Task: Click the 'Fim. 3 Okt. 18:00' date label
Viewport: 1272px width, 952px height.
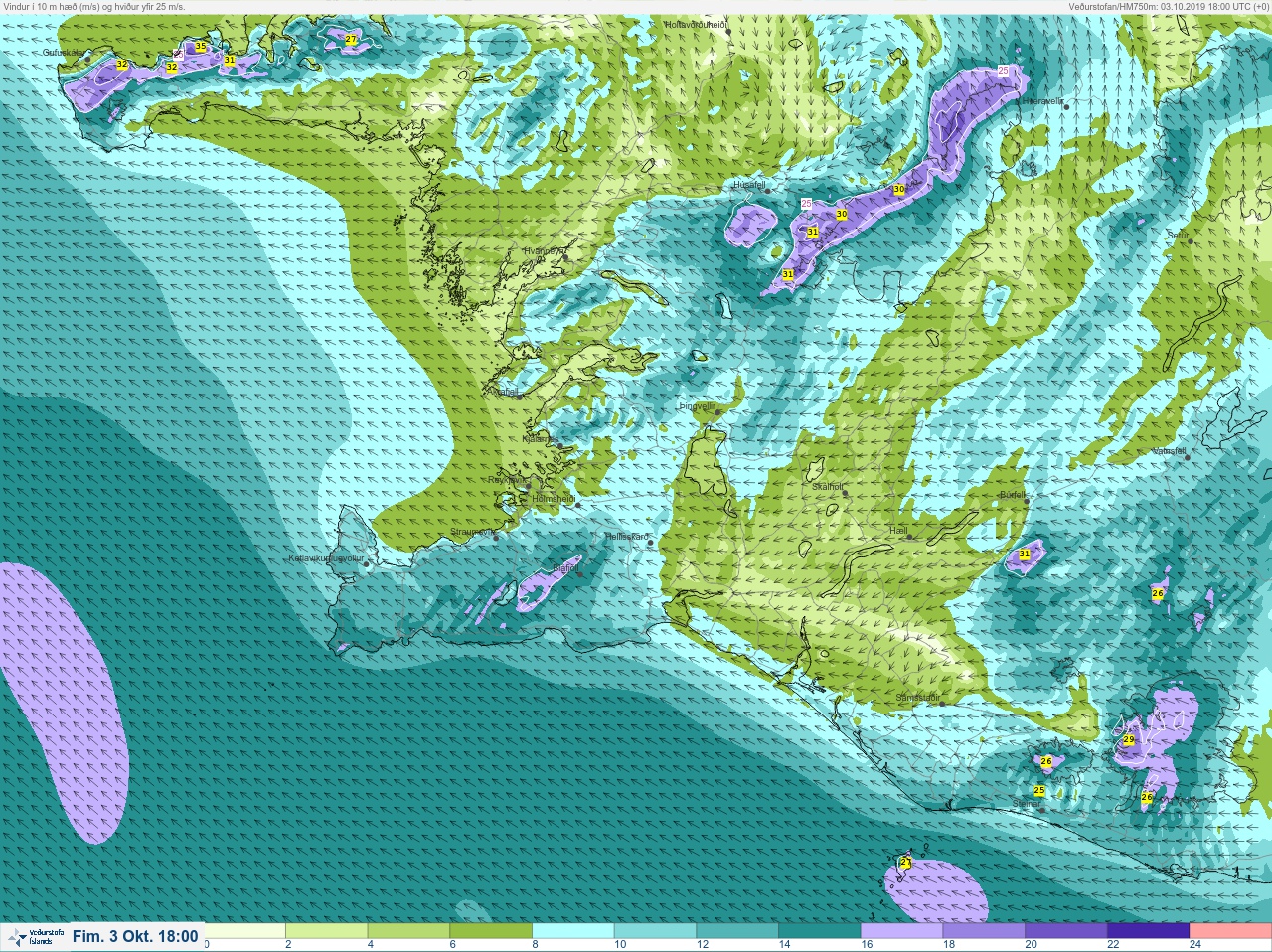Action: click(135, 936)
